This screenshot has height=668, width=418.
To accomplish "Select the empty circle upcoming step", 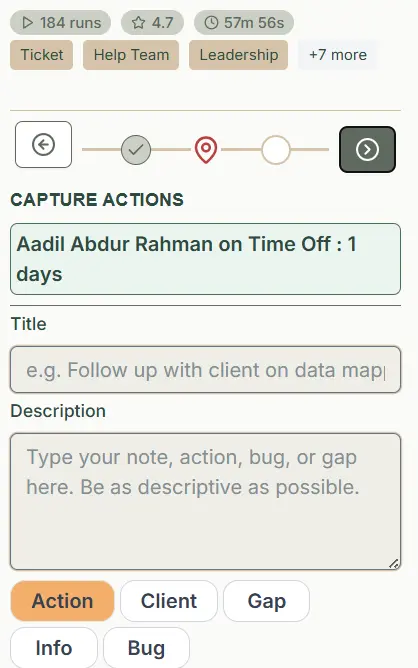I will pyautogui.click(x=276, y=150).
